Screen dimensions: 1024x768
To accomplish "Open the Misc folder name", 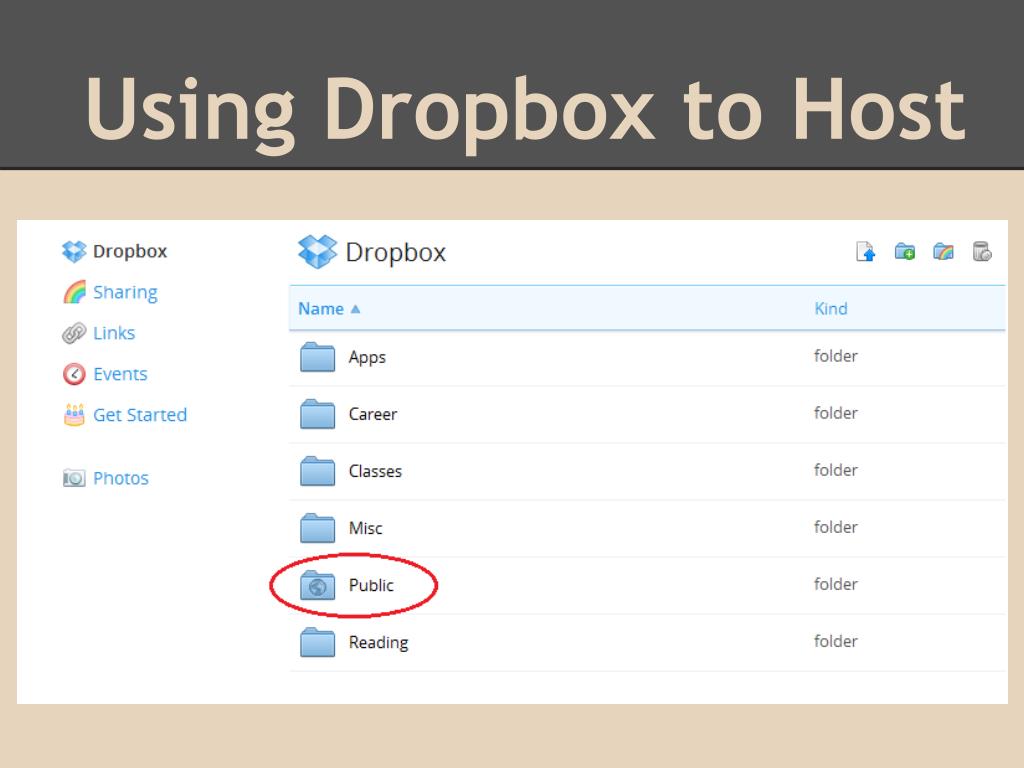I will 366,528.
